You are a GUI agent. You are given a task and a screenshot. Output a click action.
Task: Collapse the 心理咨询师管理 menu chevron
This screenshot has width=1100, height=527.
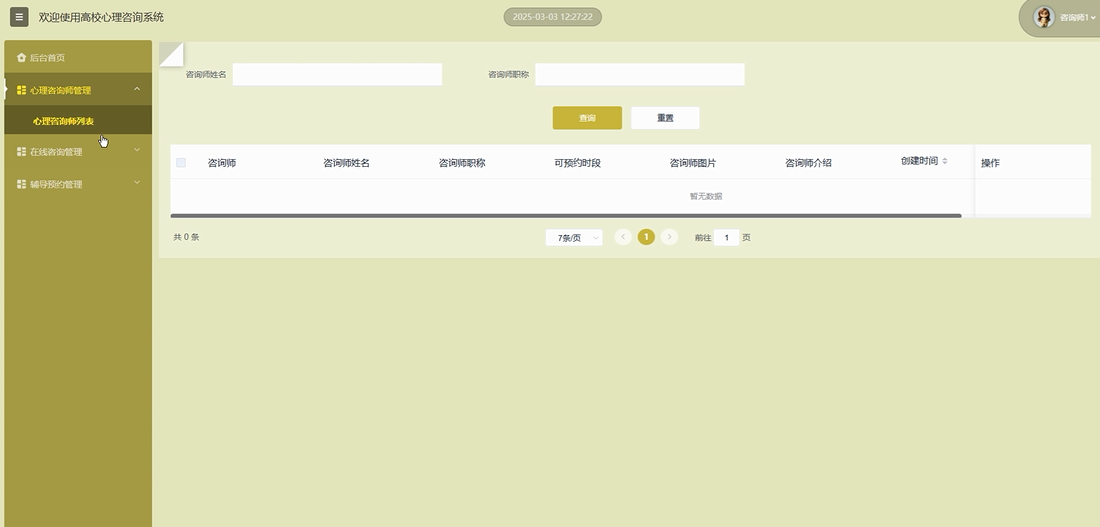[137, 90]
